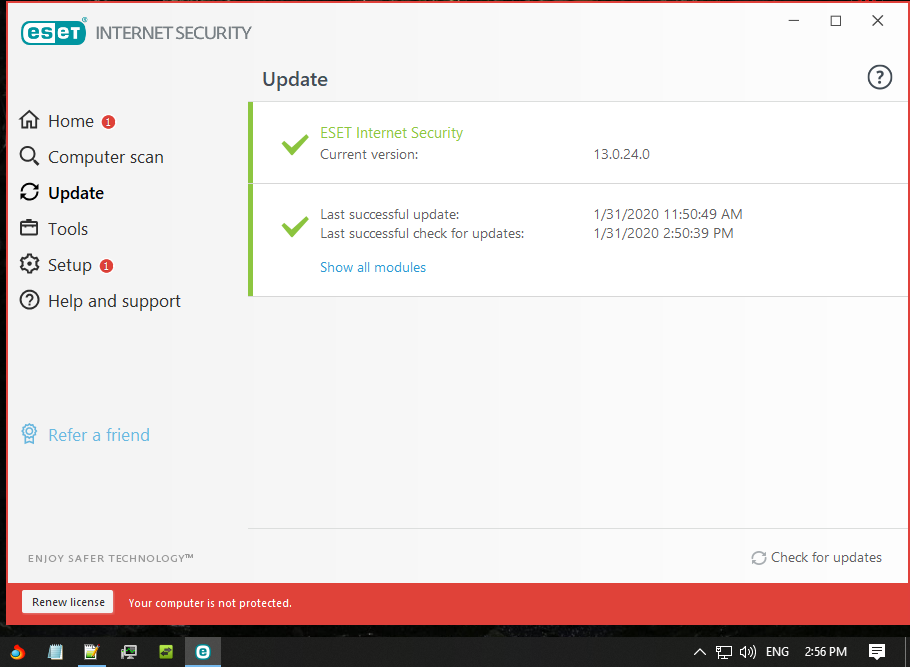
Task: Click the timestamp 1/31/2020 2:50:39 PM
Action: tap(663, 233)
